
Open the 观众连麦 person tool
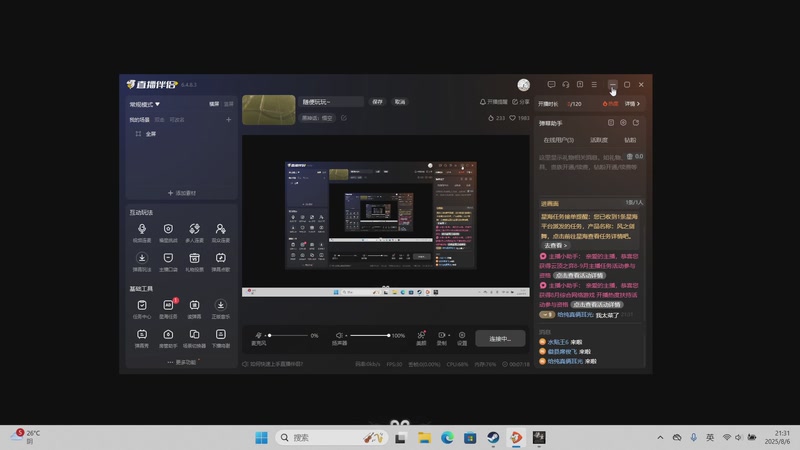(x=220, y=232)
